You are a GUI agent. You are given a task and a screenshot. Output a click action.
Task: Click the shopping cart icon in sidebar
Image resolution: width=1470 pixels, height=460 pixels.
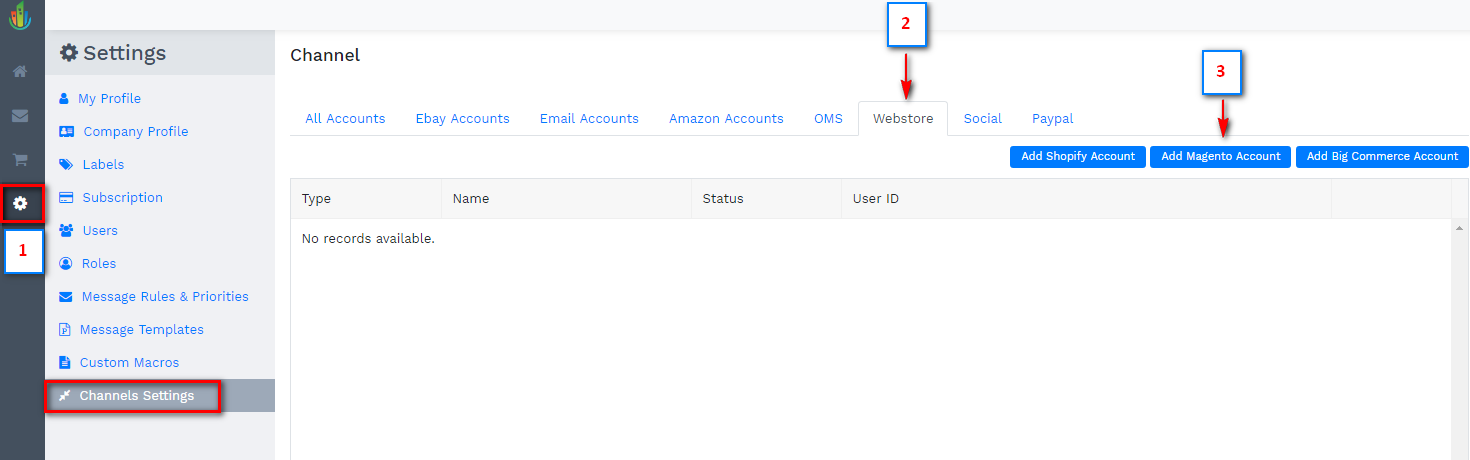(x=20, y=160)
